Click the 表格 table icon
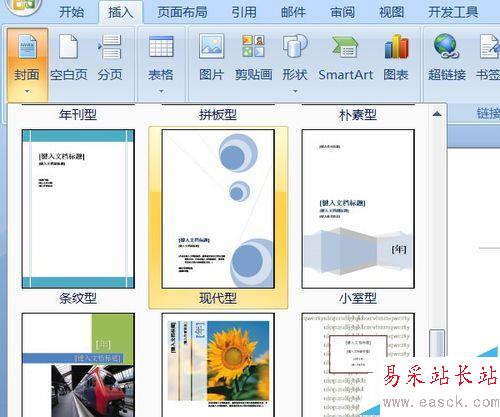The image size is (500, 417). [161, 47]
